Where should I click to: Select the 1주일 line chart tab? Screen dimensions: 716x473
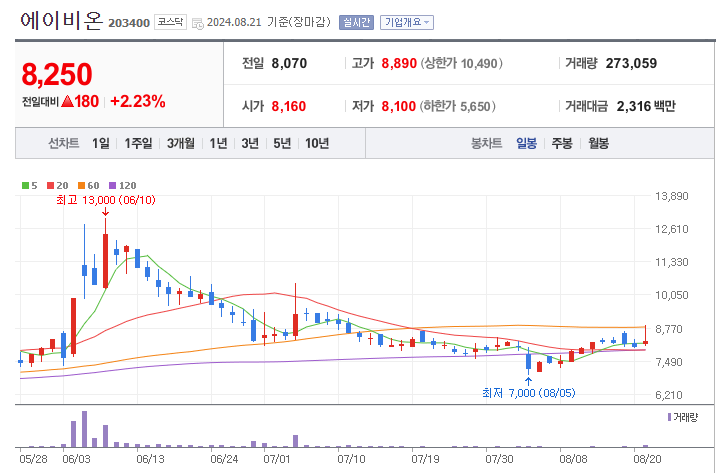click(x=138, y=143)
